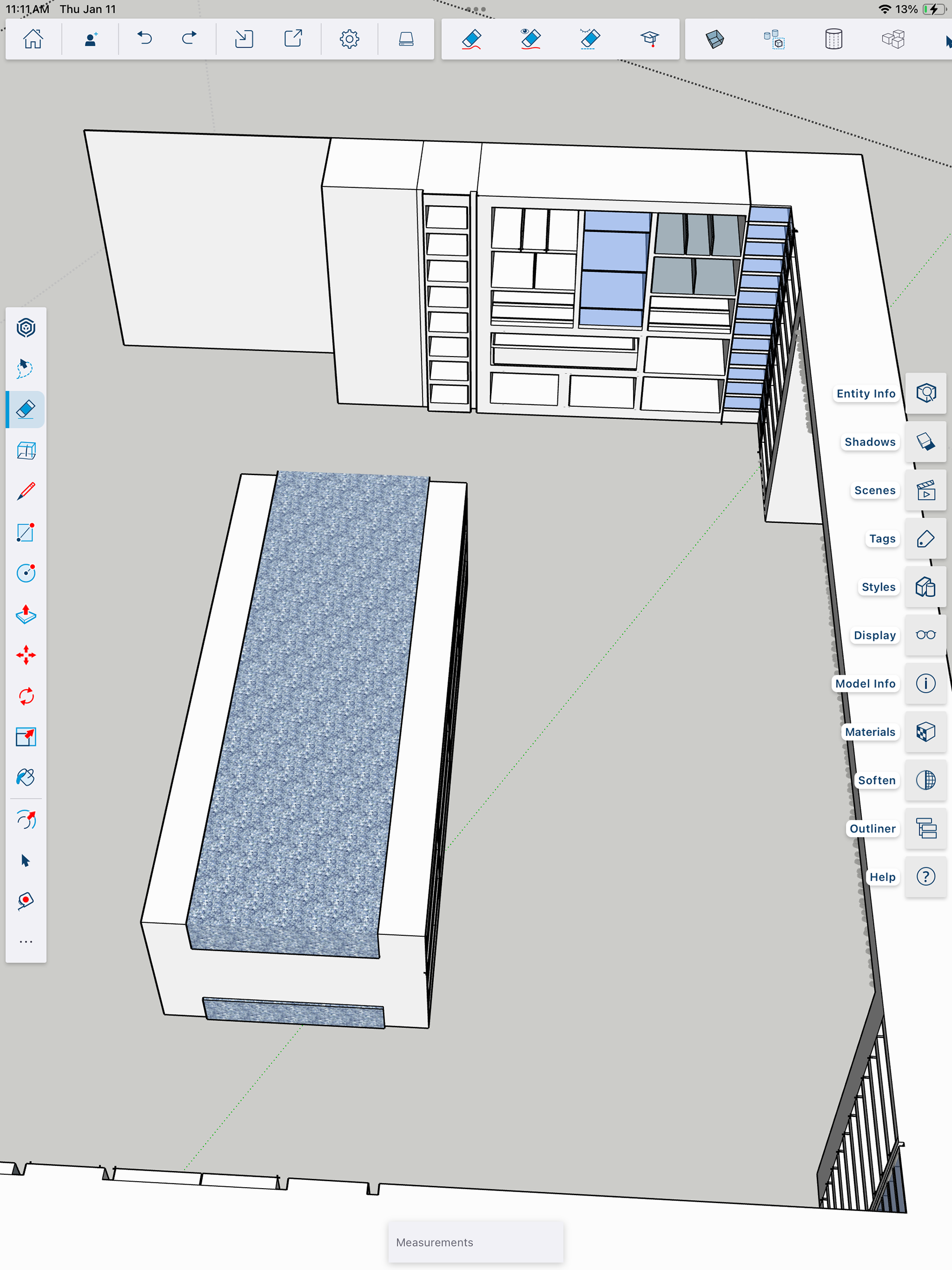The image size is (952, 1270).
Task: Open the Styles panel
Action: click(925, 587)
